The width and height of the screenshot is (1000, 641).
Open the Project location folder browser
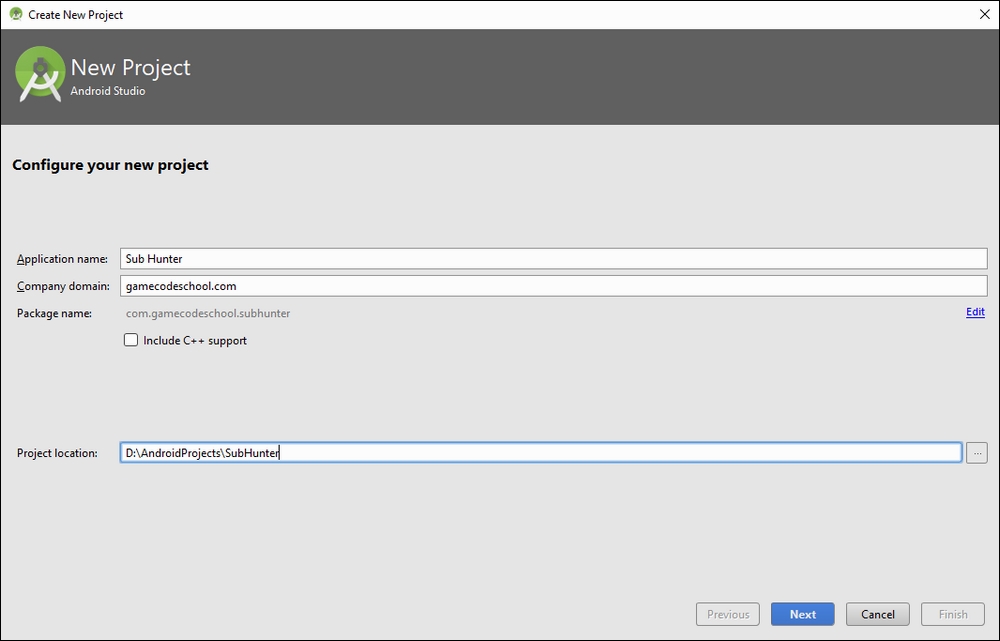click(976, 452)
